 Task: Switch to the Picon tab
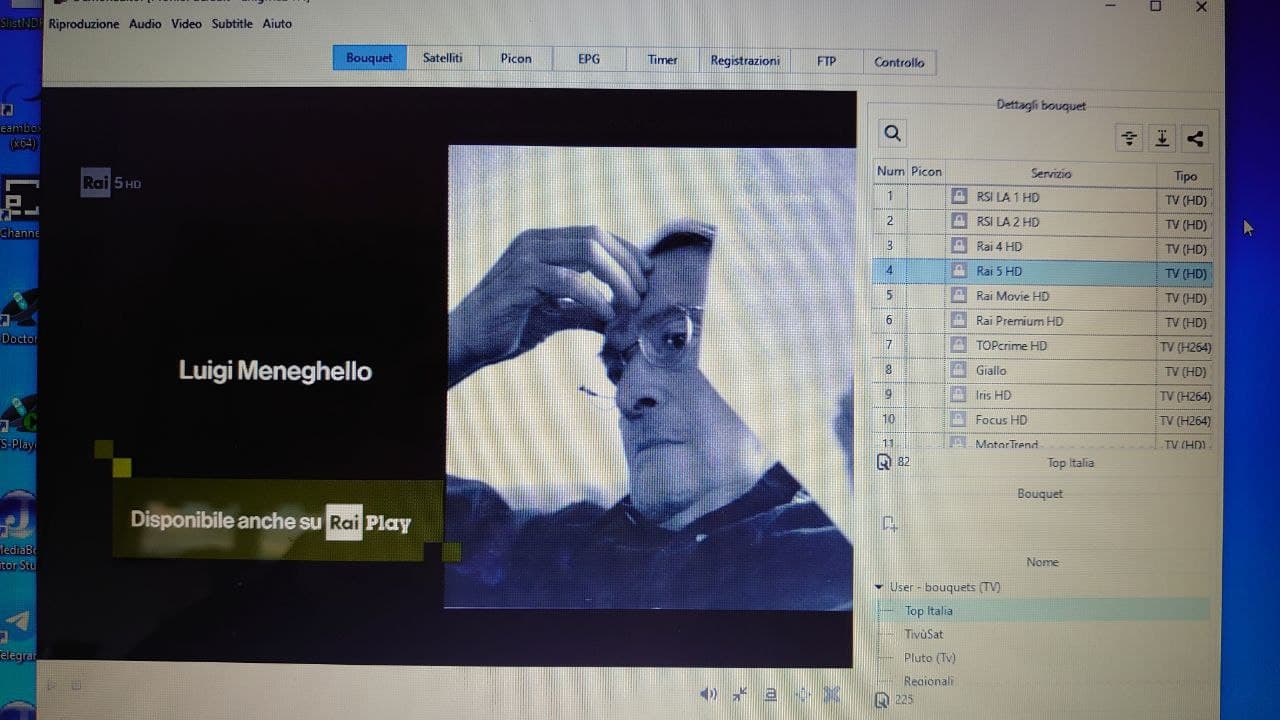coord(516,59)
